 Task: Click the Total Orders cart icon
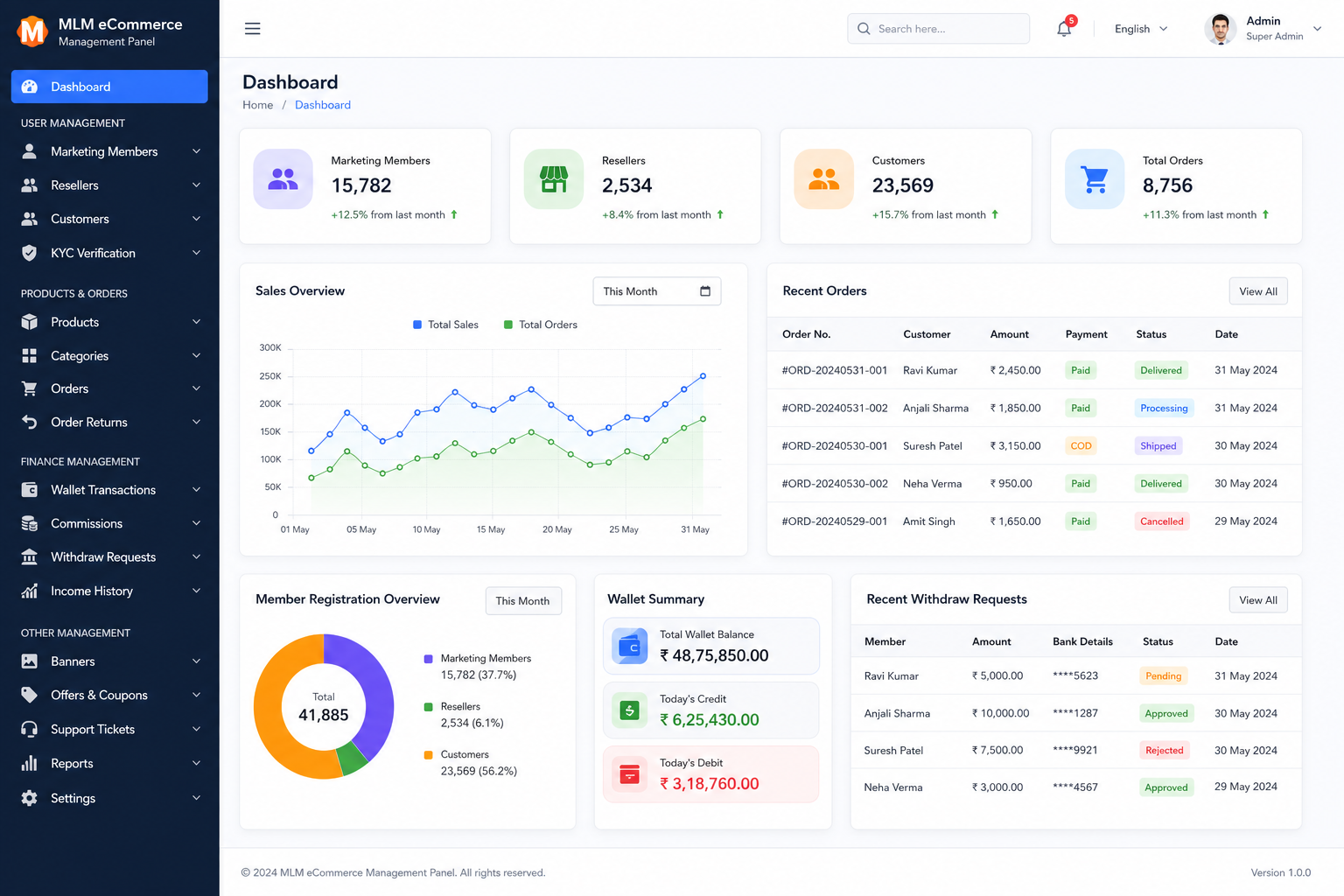(x=1095, y=178)
